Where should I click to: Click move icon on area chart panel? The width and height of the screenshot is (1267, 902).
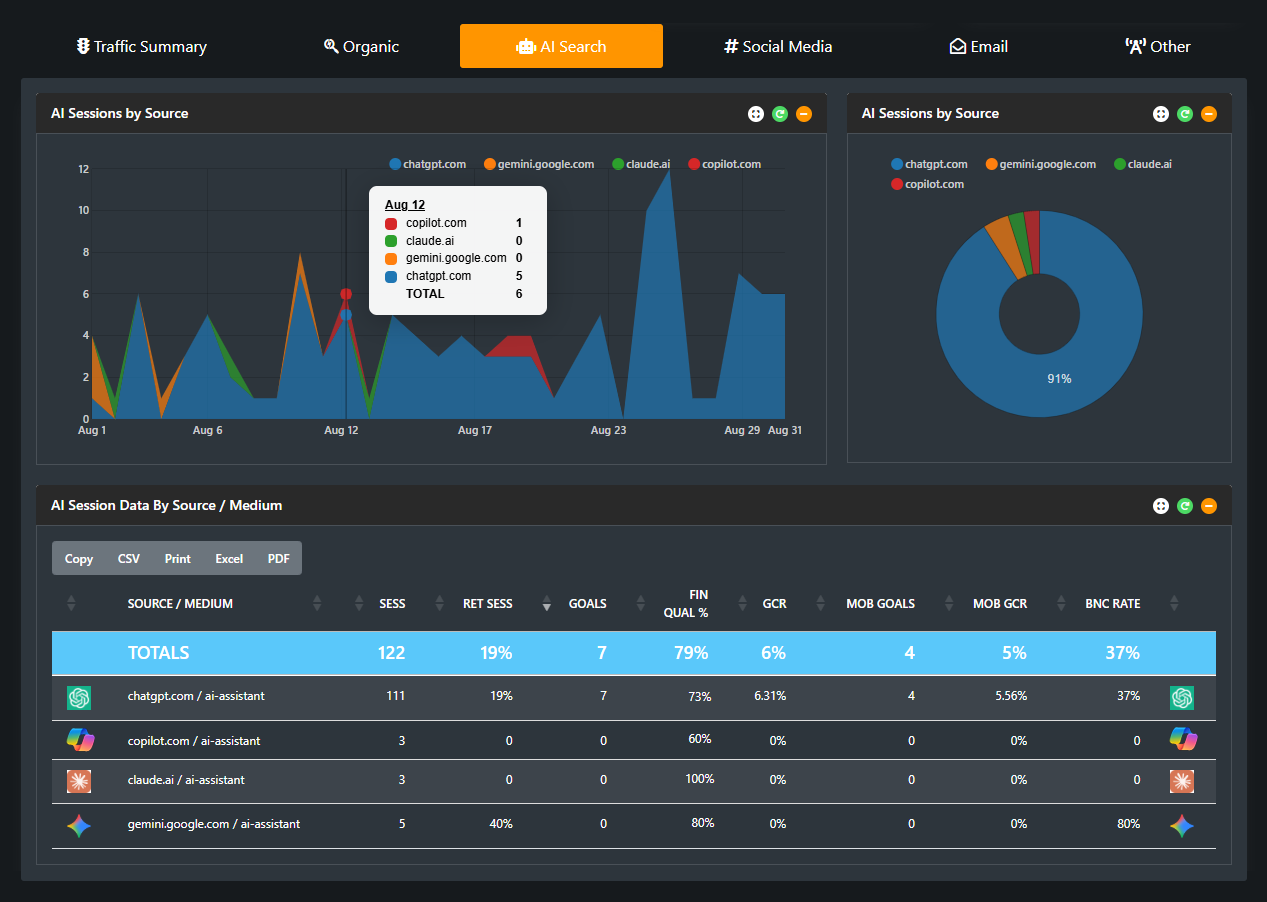click(x=756, y=114)
